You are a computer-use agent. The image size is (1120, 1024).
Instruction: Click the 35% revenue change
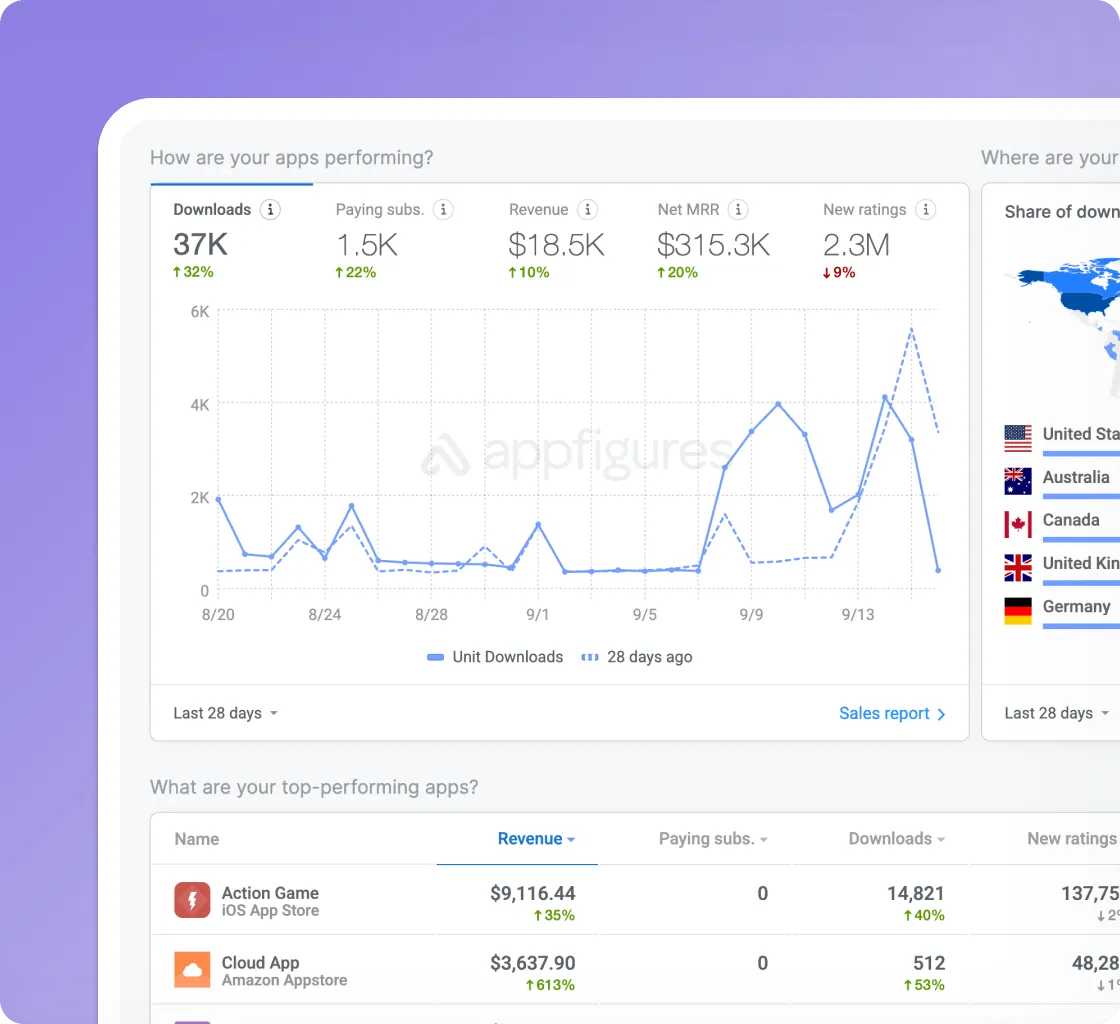click(x=554, y=915)
